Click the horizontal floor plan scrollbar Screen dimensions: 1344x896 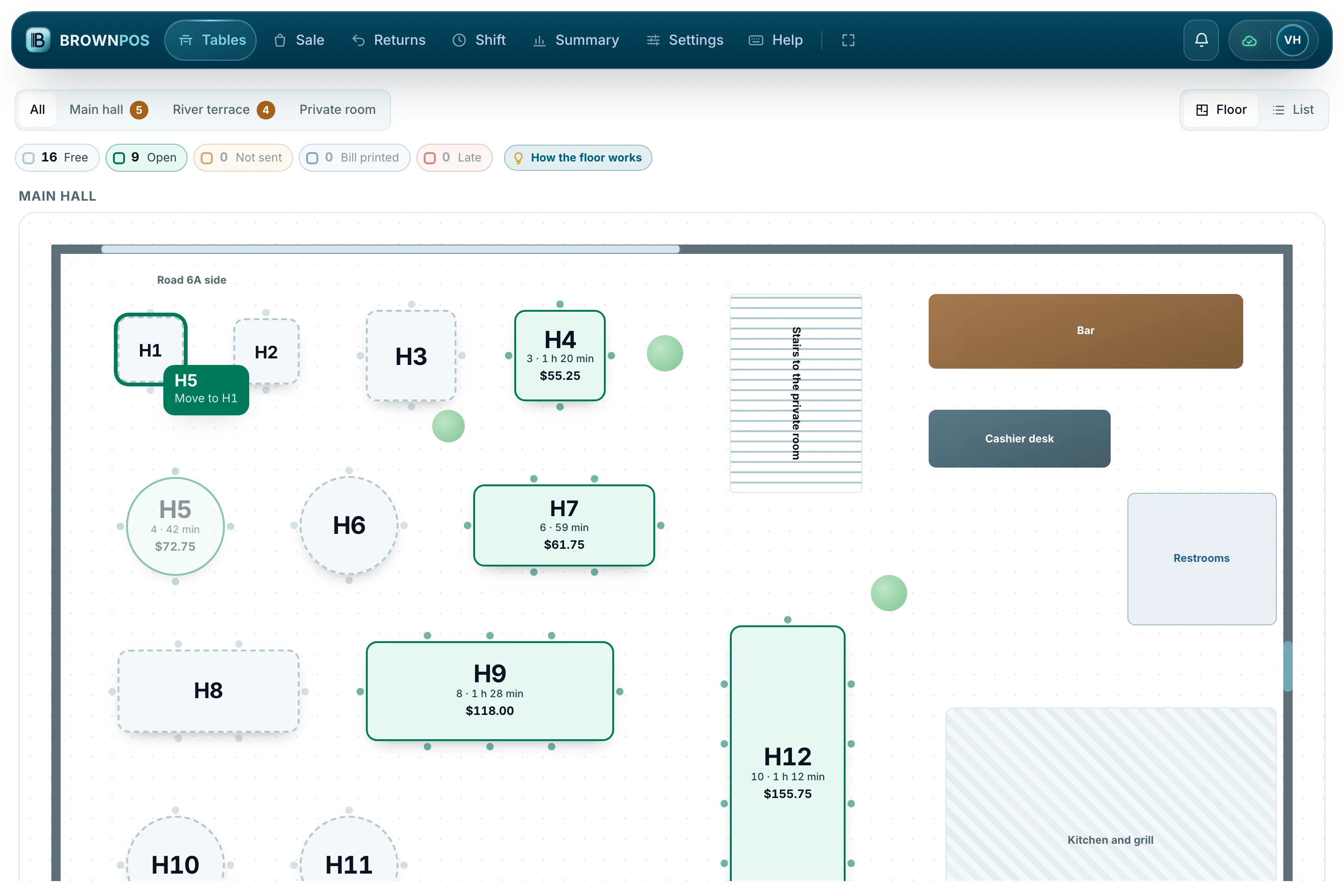pos(390,249)
